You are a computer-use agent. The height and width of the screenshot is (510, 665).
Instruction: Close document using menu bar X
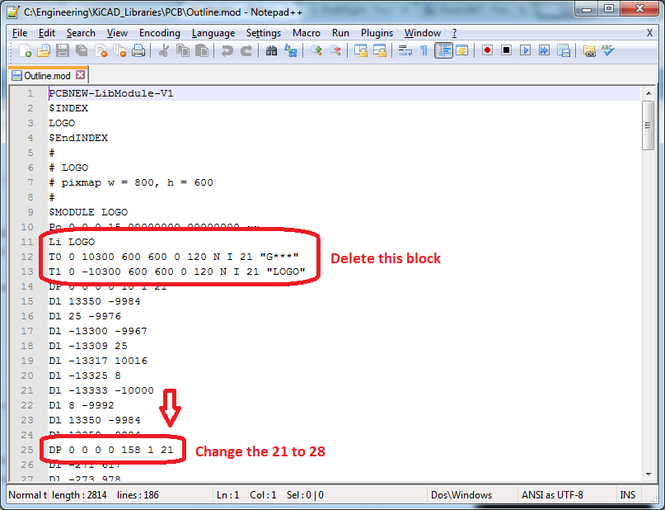click(649, 33)
